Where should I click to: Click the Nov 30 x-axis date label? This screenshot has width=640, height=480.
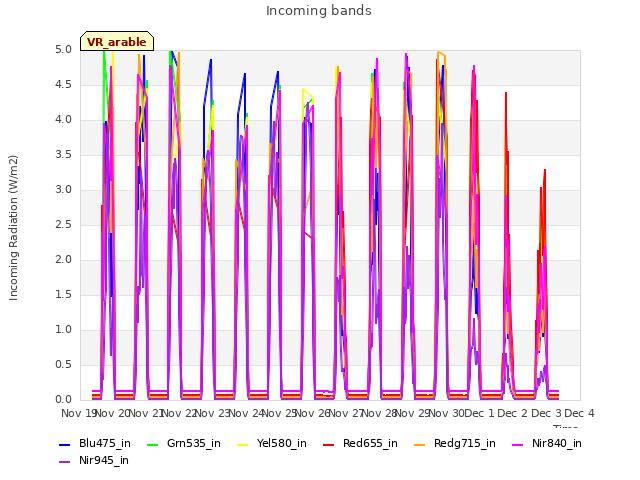click(x=447, y=413)
